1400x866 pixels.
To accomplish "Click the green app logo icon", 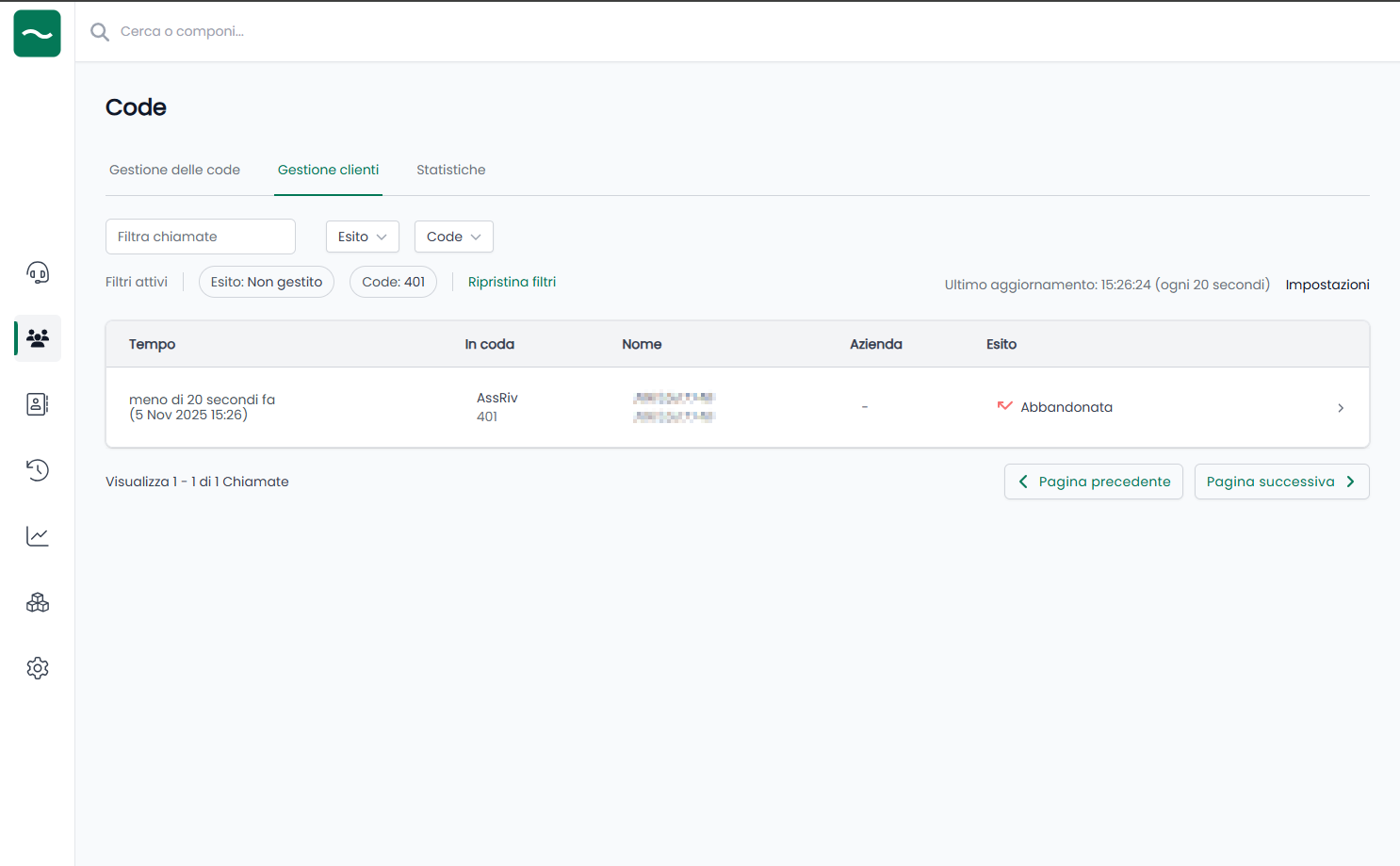I will 38,34.
